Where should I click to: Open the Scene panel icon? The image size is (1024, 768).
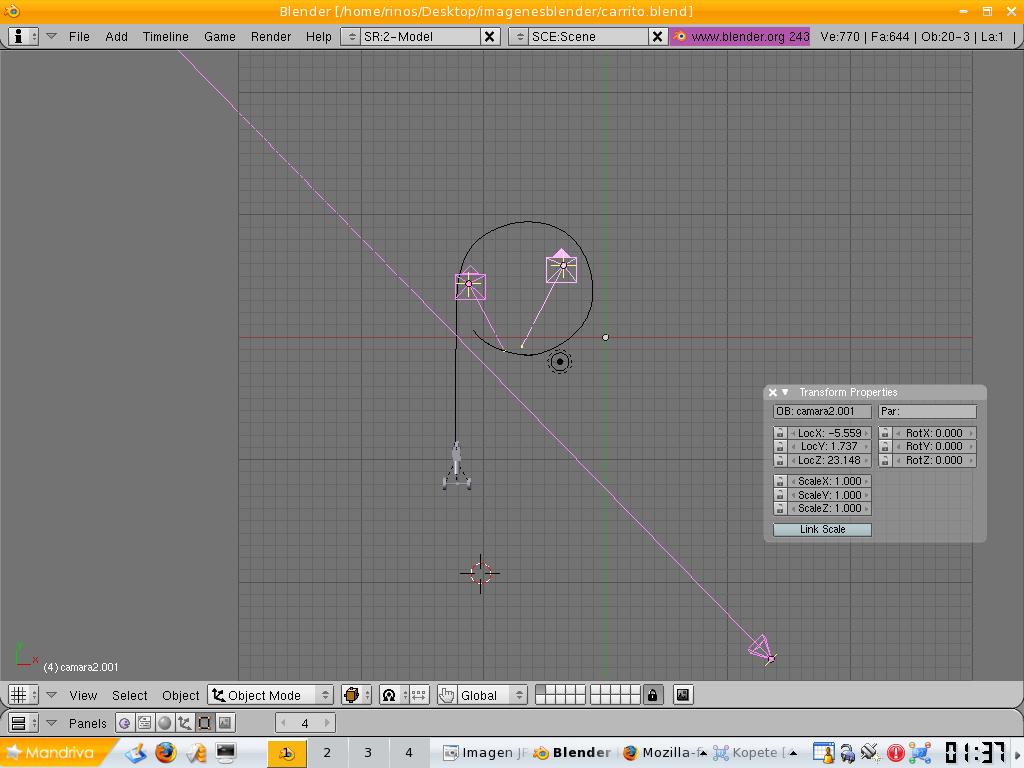224,723
